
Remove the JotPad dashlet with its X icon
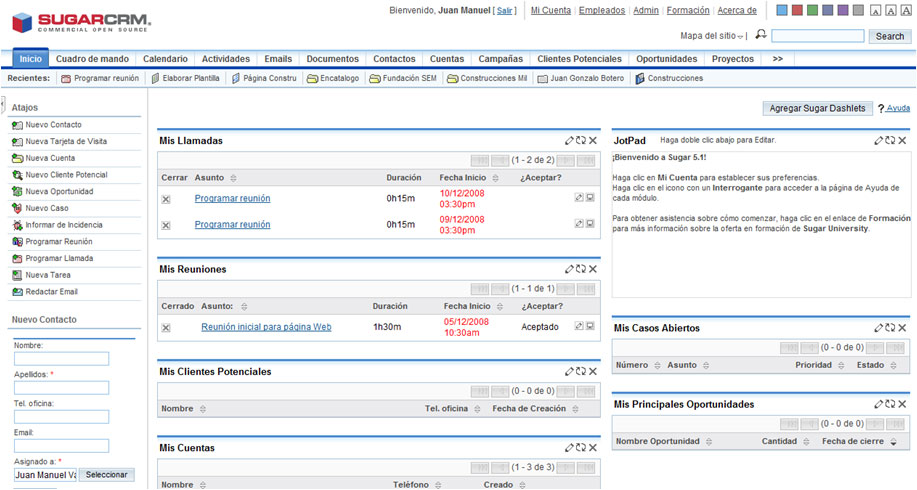pyautogui.click(x=905, y=141)
